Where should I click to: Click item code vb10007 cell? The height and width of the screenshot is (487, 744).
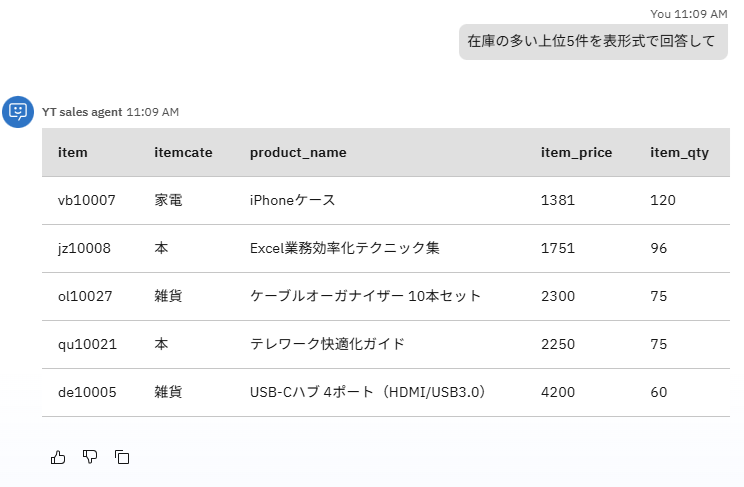pyautogui.click(x=87, y=200)
